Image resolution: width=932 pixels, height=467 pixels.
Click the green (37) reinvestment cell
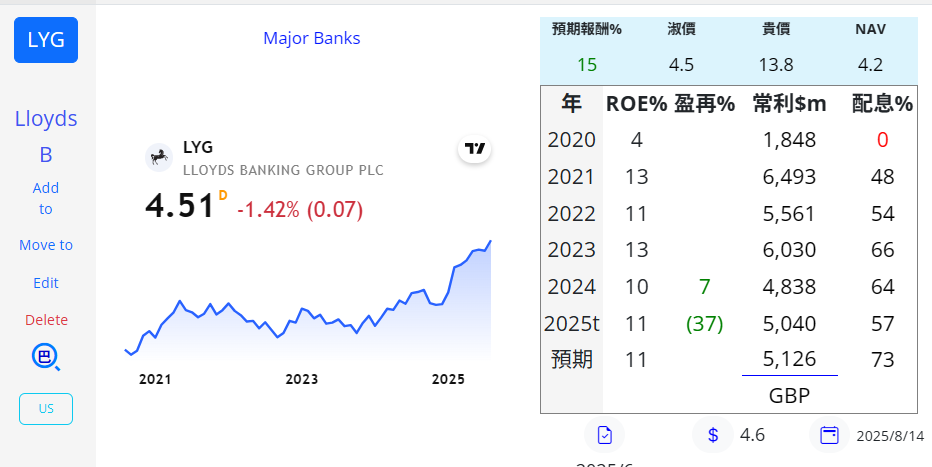click(704, 324)
